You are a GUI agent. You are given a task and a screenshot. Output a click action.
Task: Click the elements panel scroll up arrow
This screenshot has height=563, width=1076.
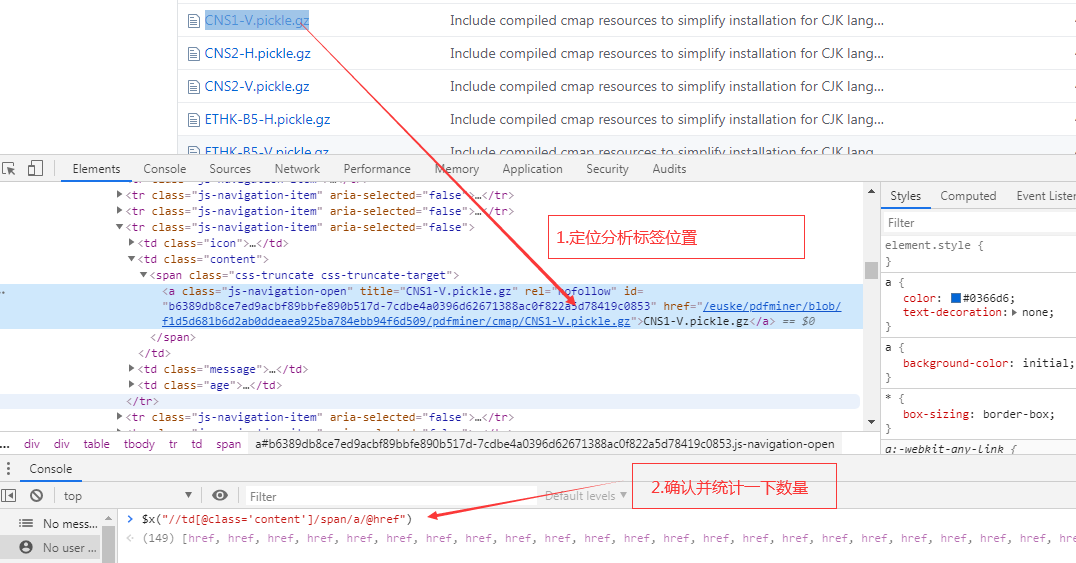[x=872, y=191]
